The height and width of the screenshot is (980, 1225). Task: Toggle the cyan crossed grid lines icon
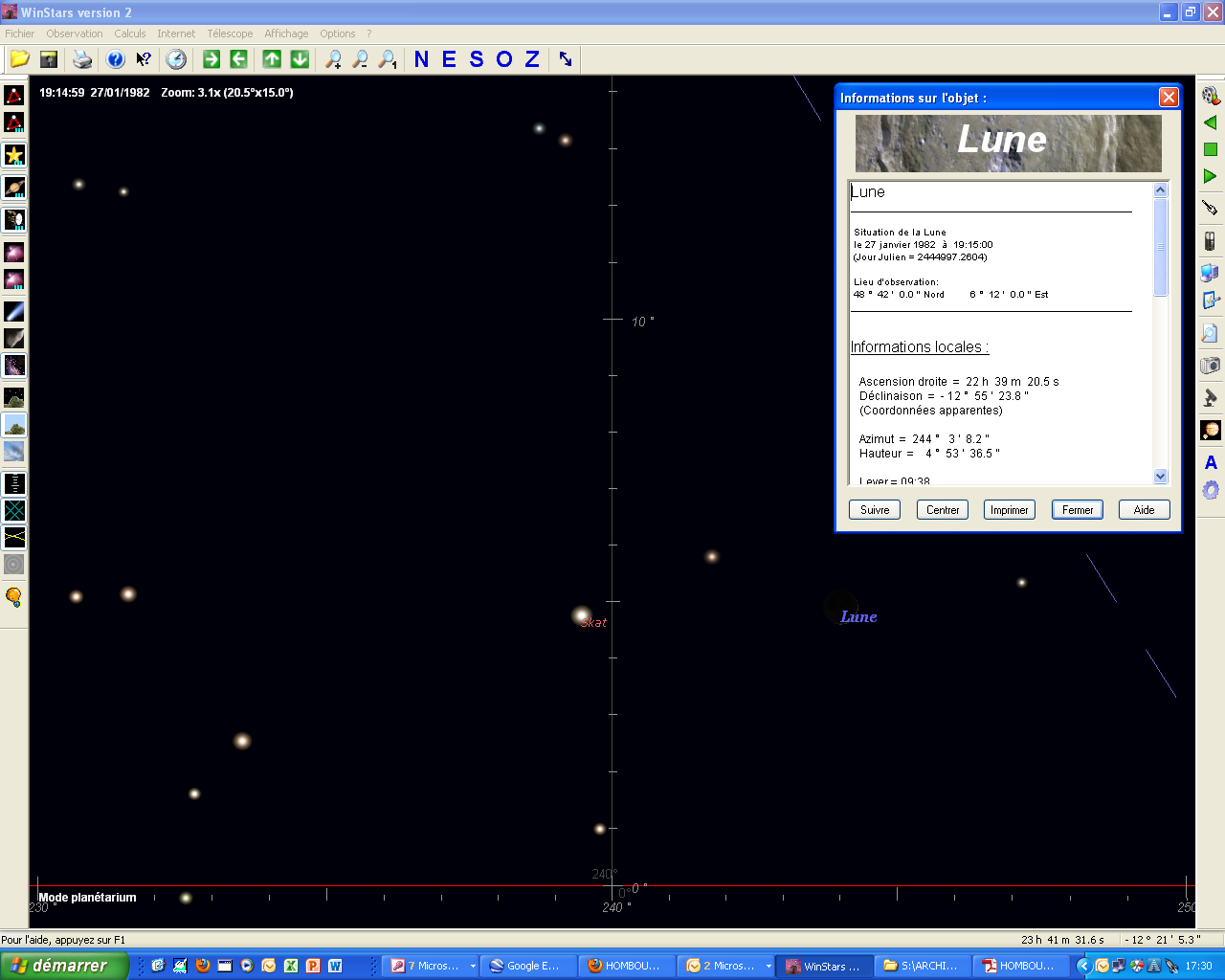pyautogui.click(x=14, y=510)
